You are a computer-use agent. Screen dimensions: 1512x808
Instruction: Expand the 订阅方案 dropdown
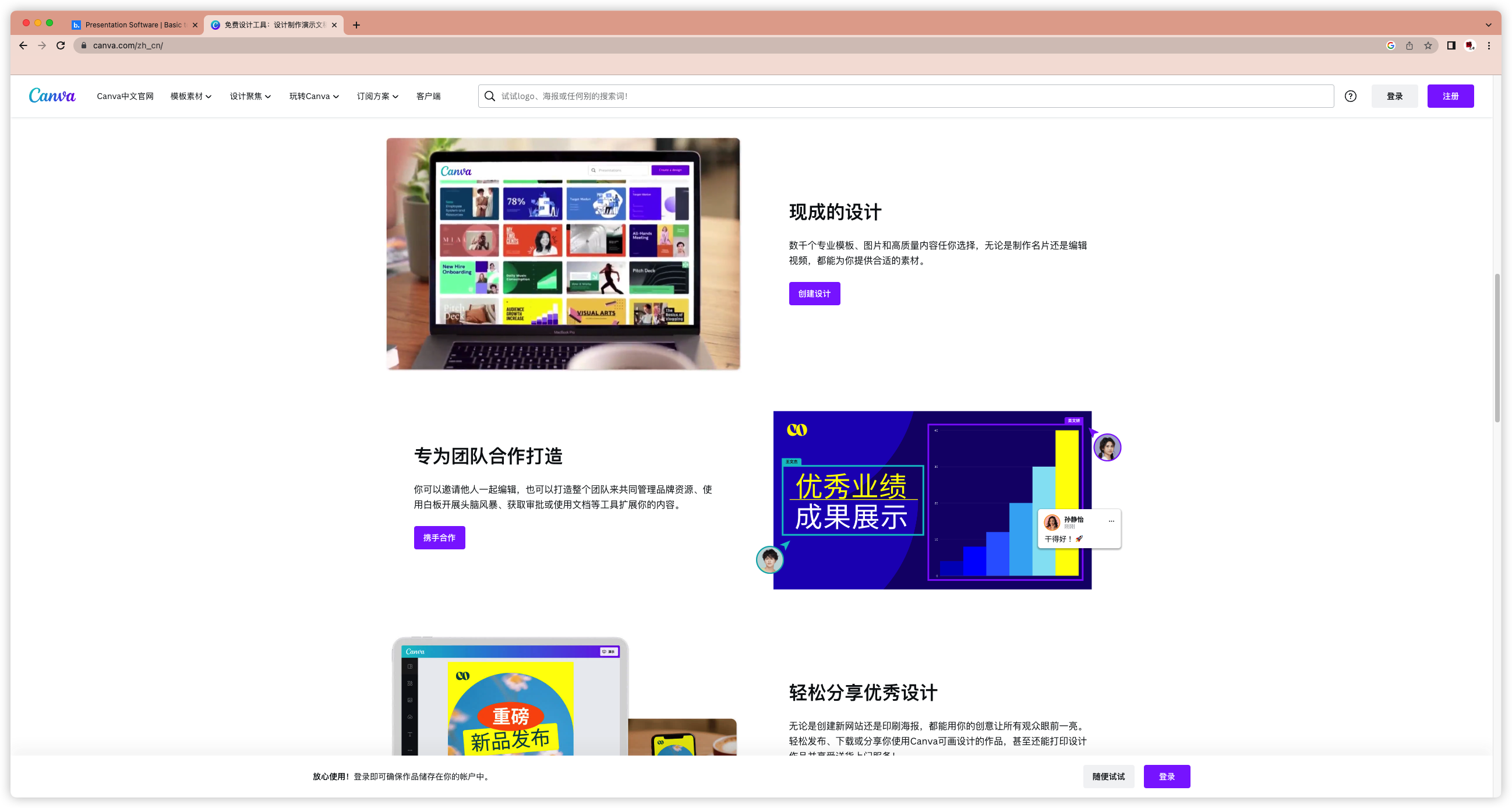click(x=377, y=96)
